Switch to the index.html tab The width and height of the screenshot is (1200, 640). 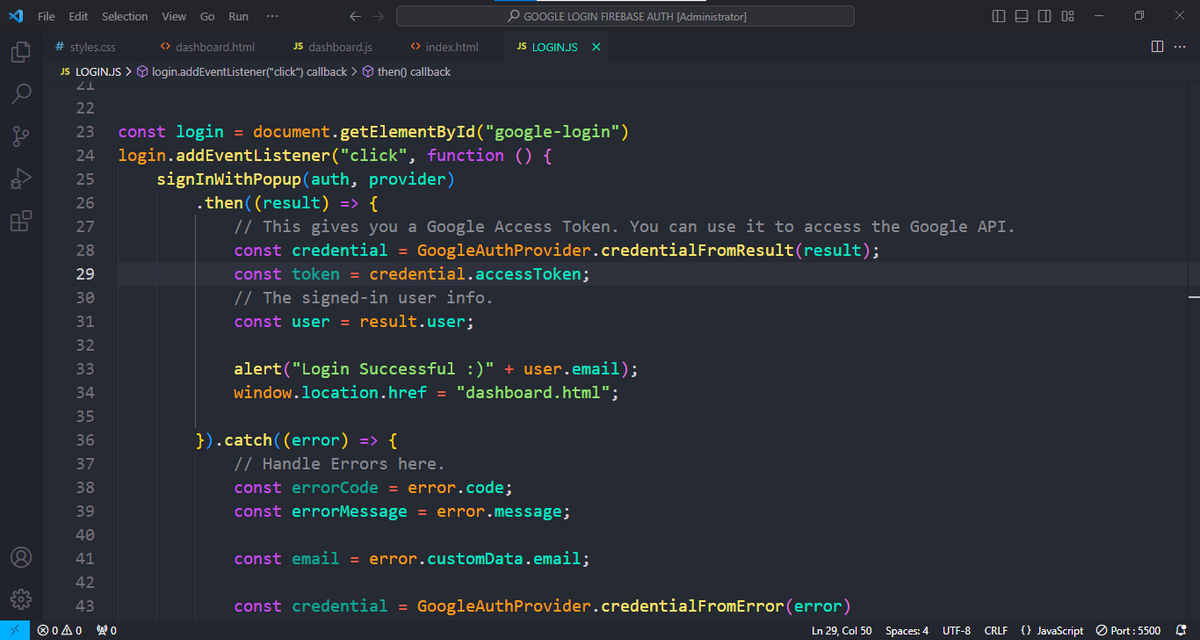point(445,47)
